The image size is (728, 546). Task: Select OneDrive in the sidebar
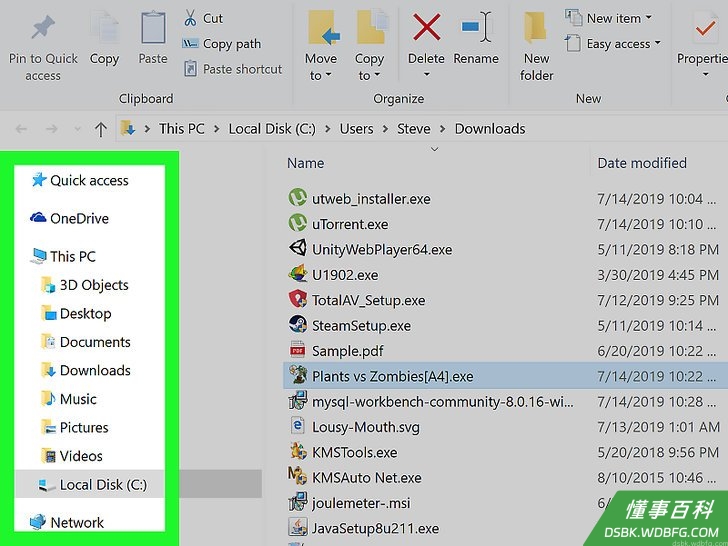(70, 218)
